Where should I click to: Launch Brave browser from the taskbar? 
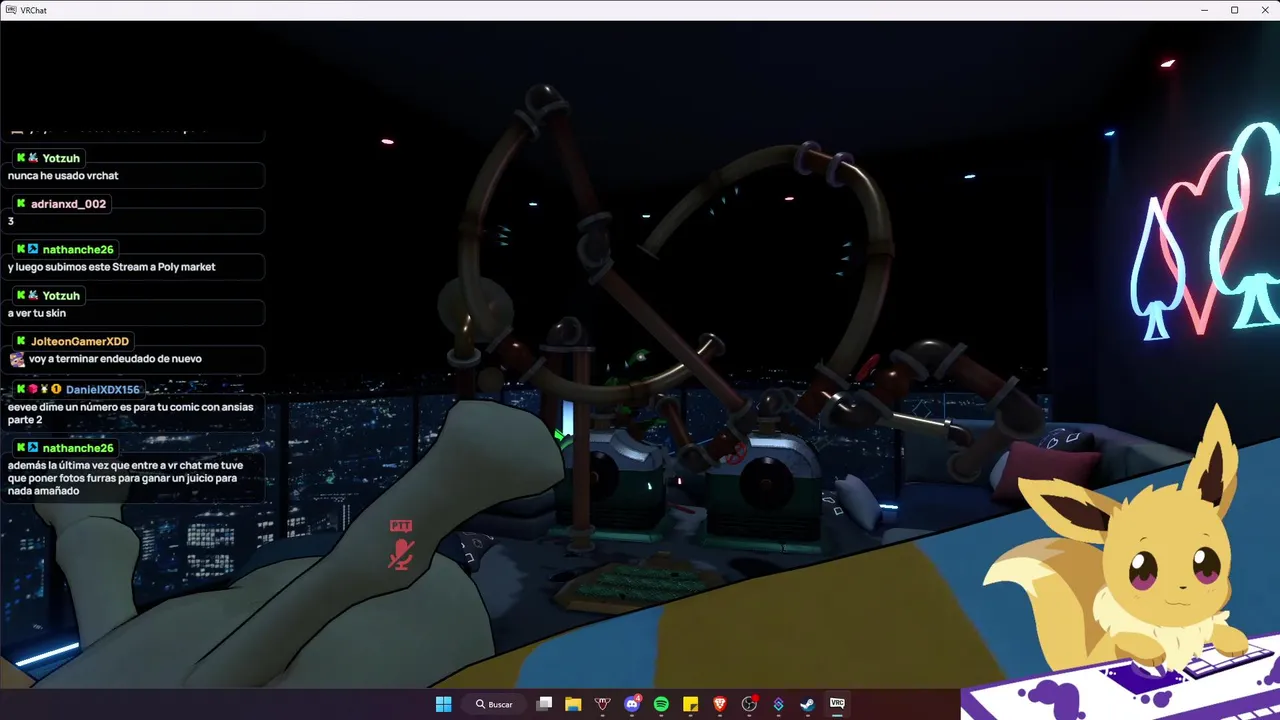coord(720,704)
